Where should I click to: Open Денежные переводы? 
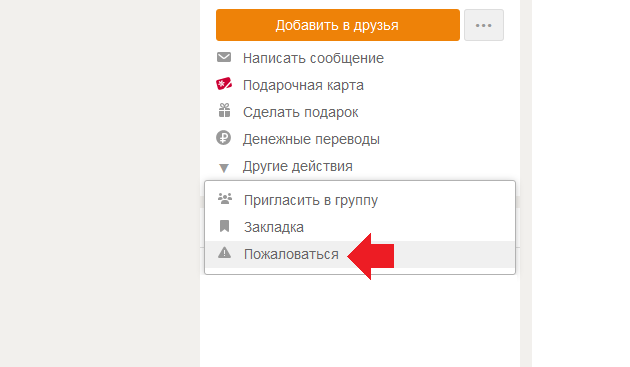point(311,139)
